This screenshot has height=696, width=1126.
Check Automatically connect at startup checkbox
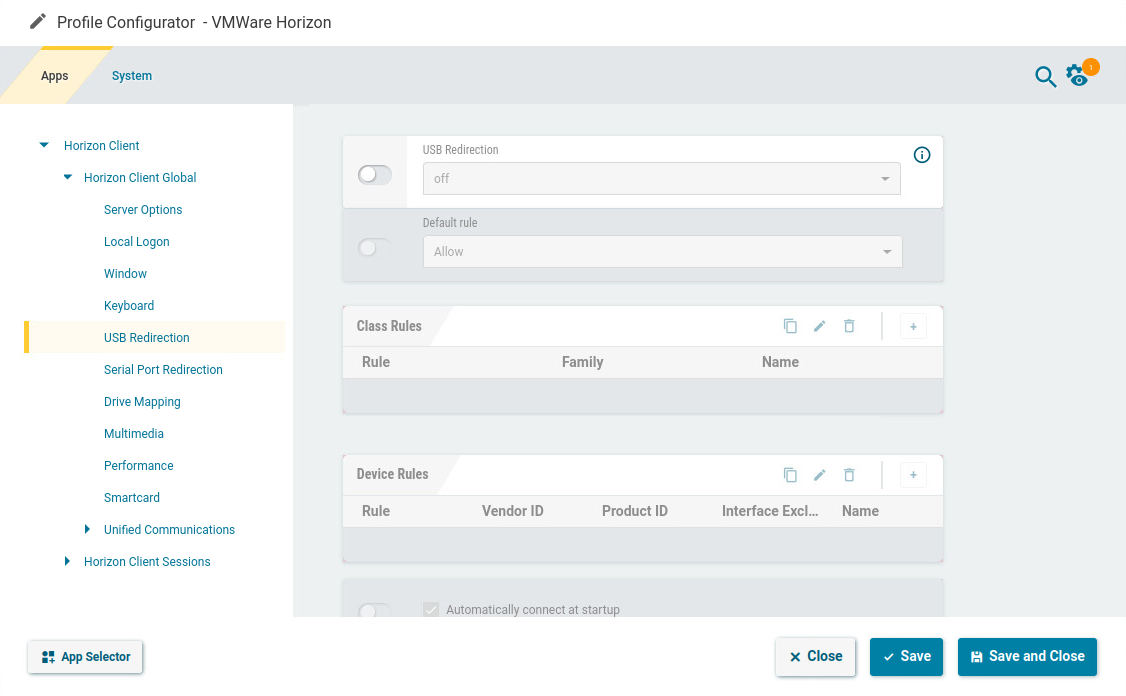pyautogui.click(x=431, y=609)
